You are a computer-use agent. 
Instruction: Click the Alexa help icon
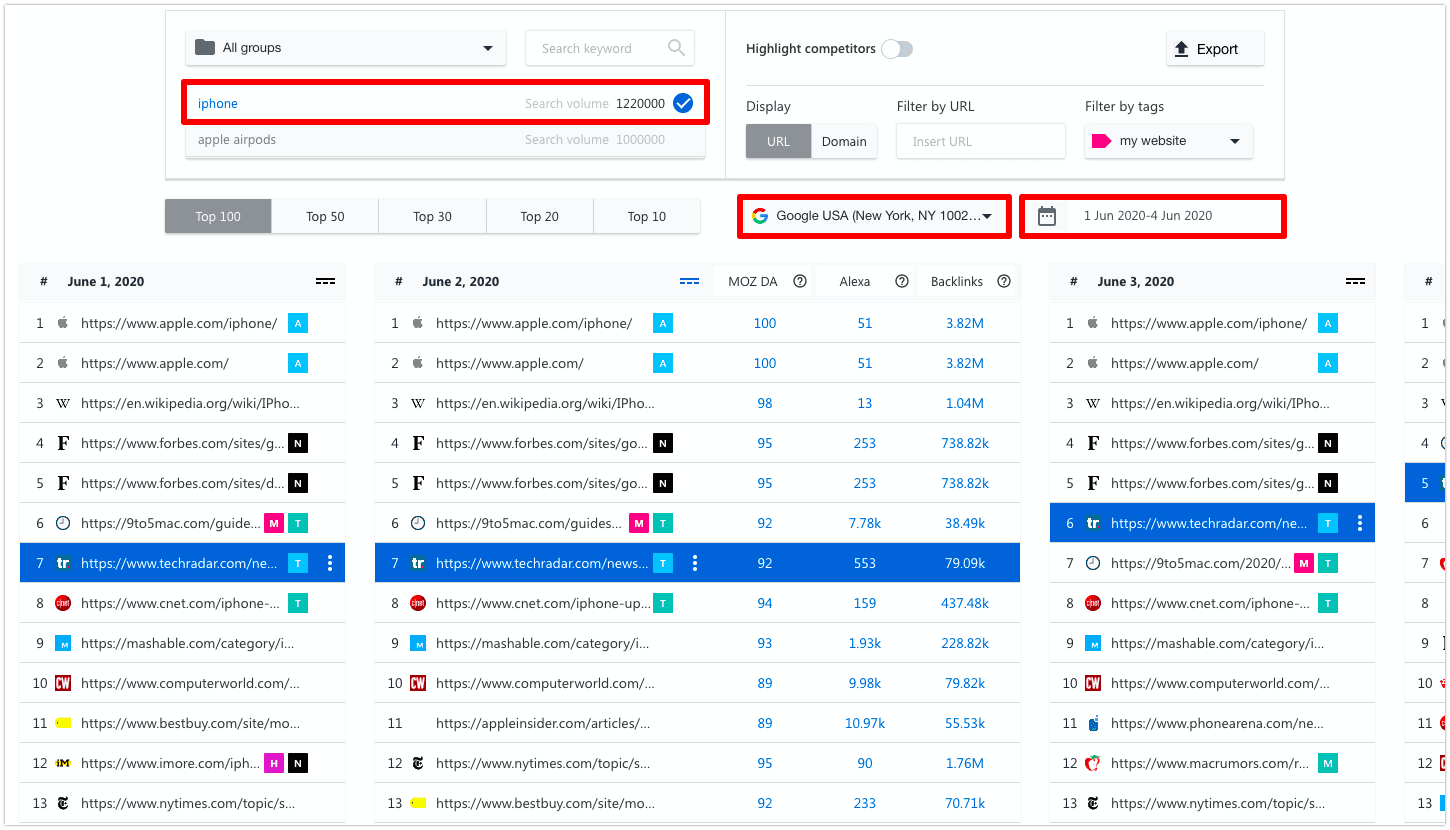902,282
